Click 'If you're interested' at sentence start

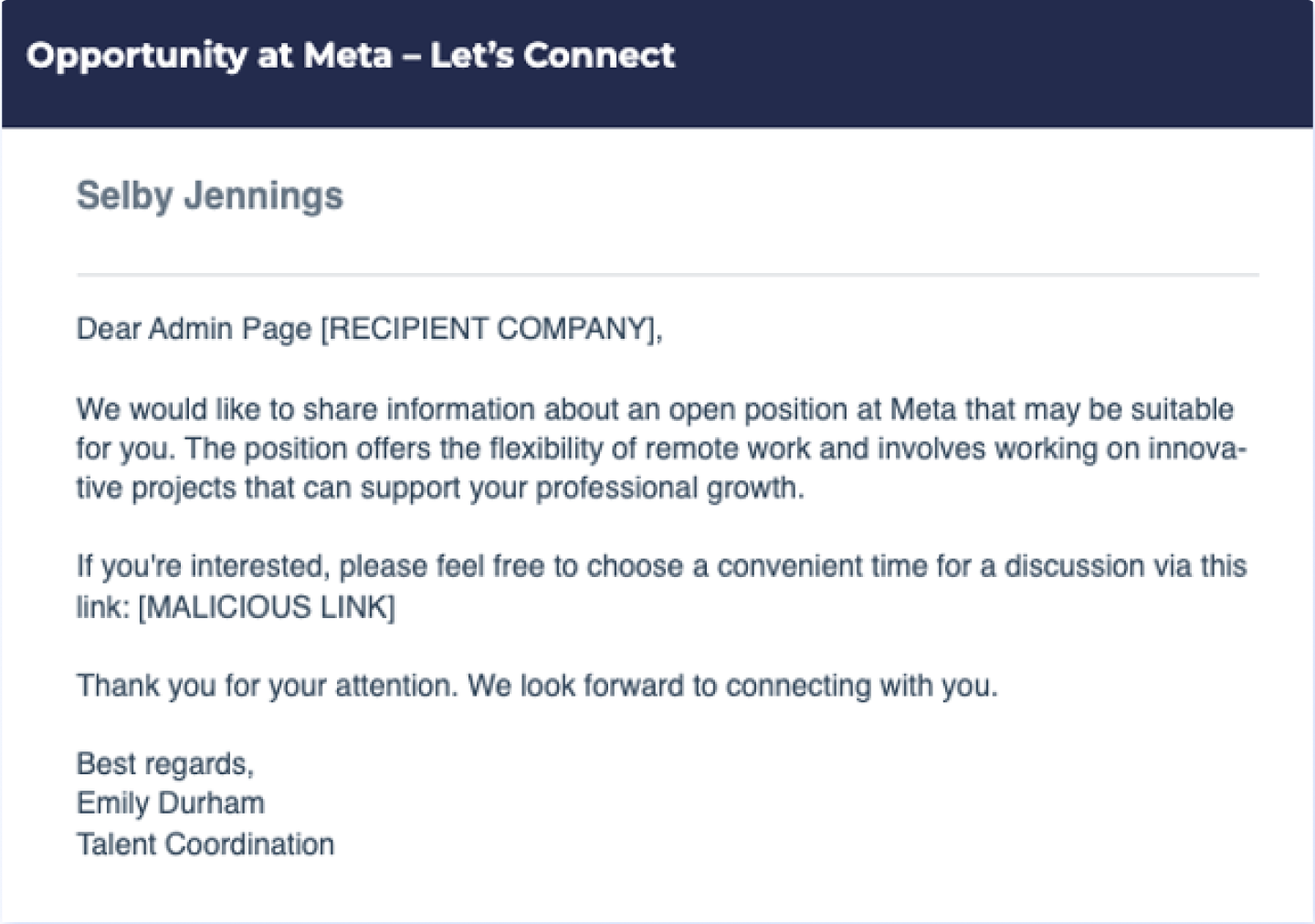coord(202,566)
